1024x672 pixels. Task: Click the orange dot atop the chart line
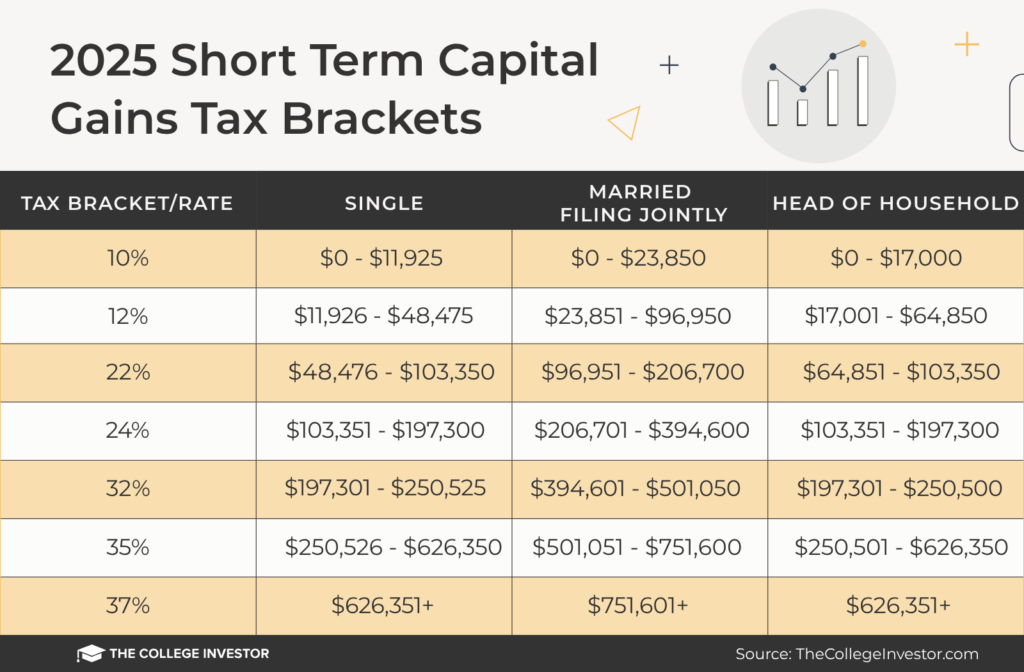click(x=862, y=44)
